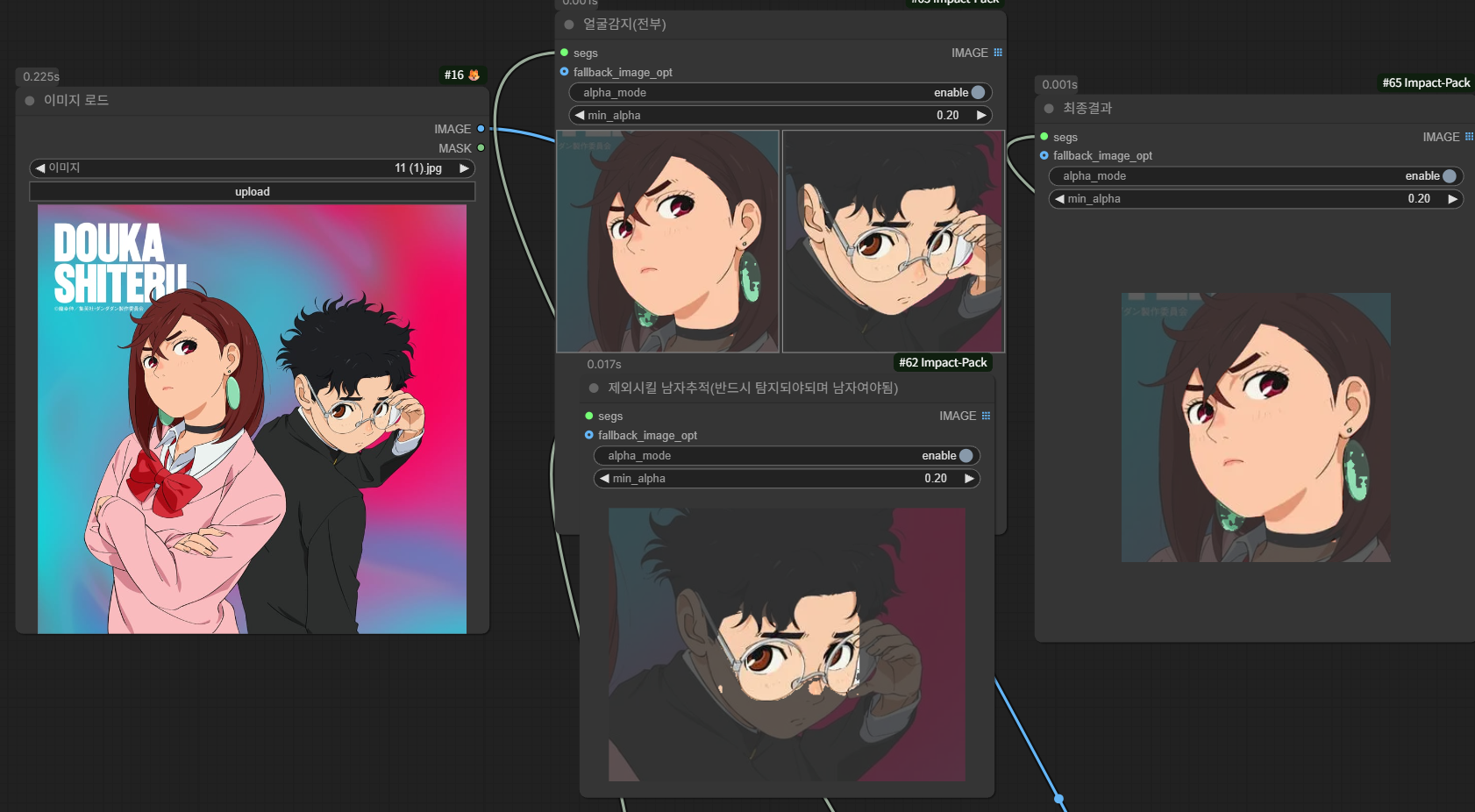Click the fallback_image_opt input port of 얼굴감지(전부)
1475x812 pixels.
click(x=564, y=72)
